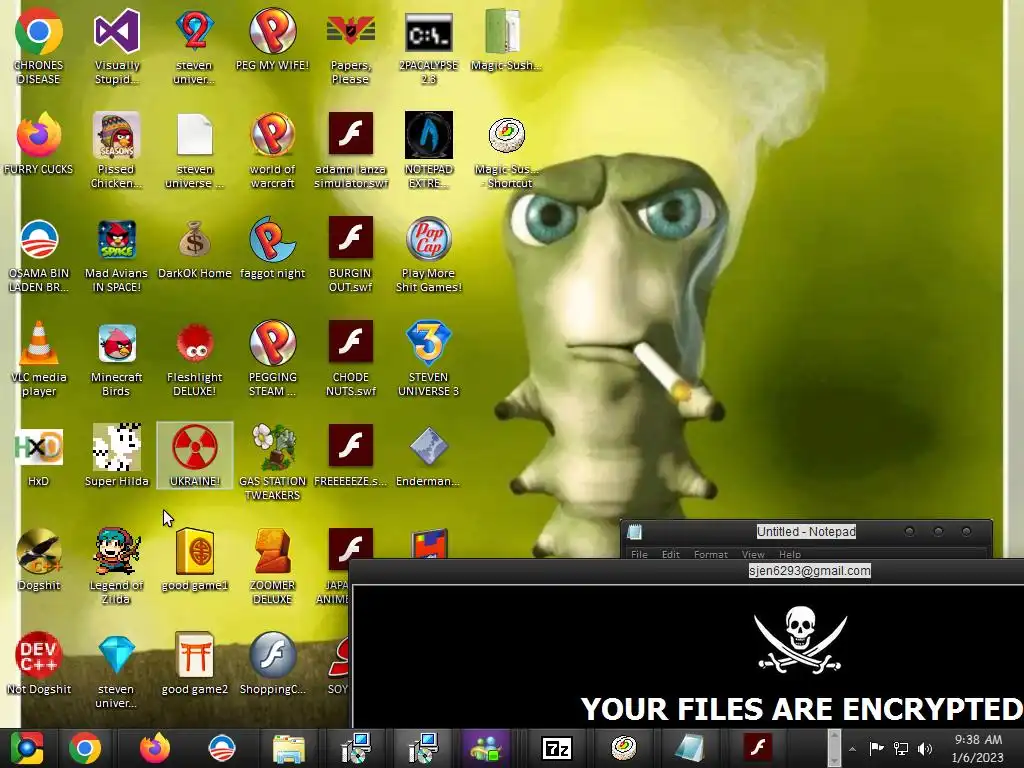Open the File menu in Notepad
This screenshot has width=1024, height=768.
[639, 554]
